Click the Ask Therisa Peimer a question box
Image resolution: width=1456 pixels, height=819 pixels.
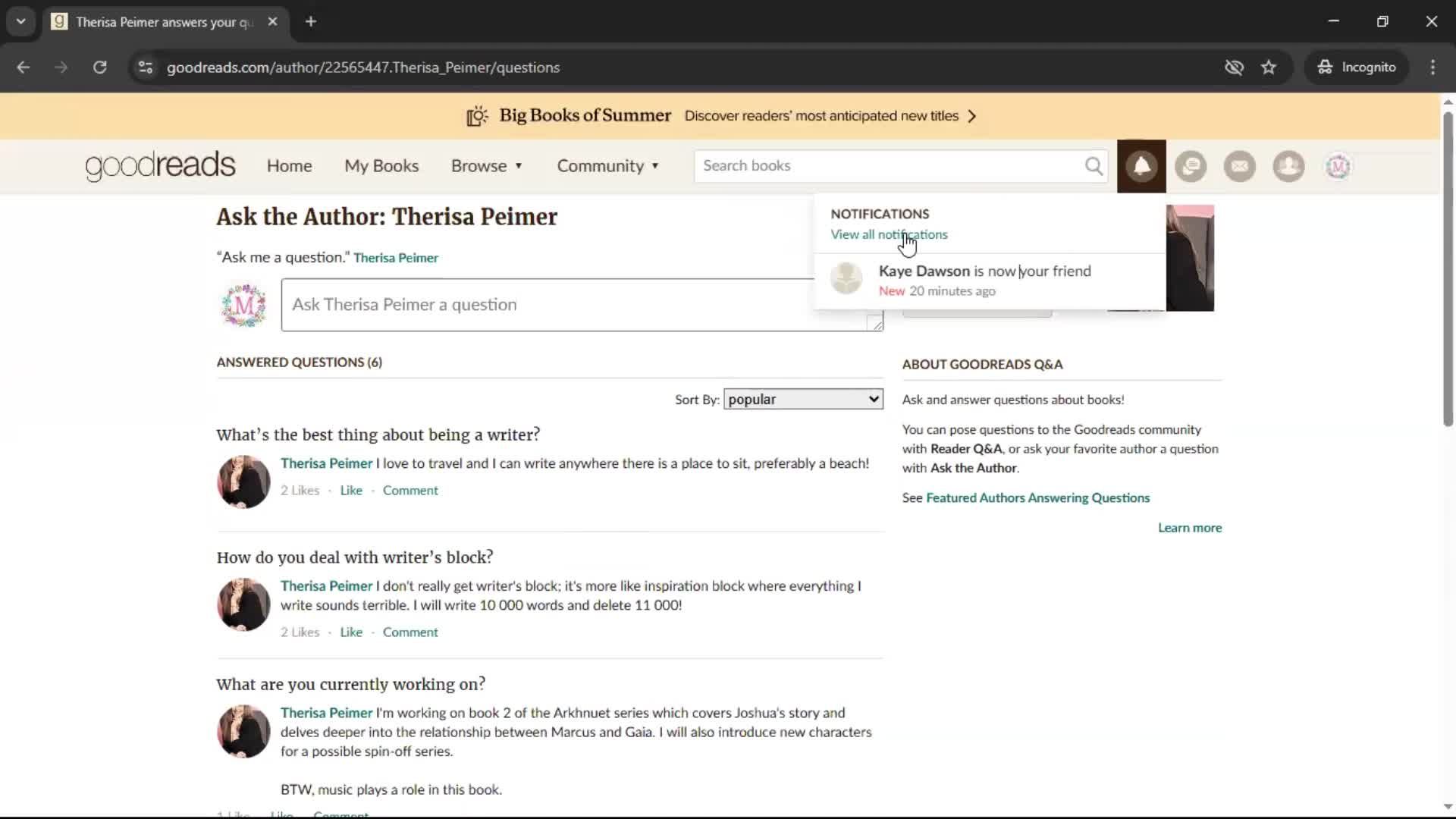pos(582,305)
